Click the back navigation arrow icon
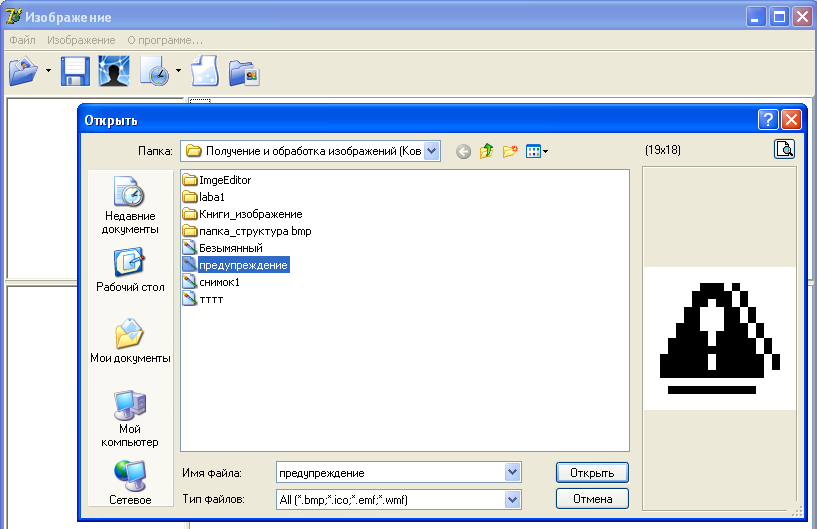This screenshot has width=817, height=529. pos(463,152)
